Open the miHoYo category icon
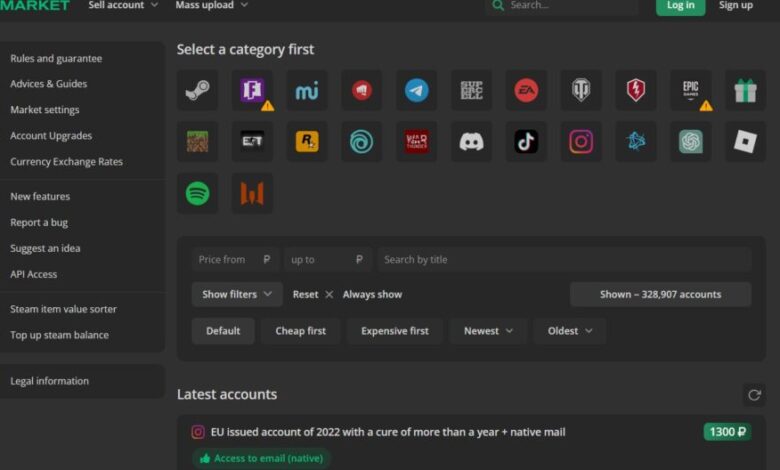 click(307, 91)
